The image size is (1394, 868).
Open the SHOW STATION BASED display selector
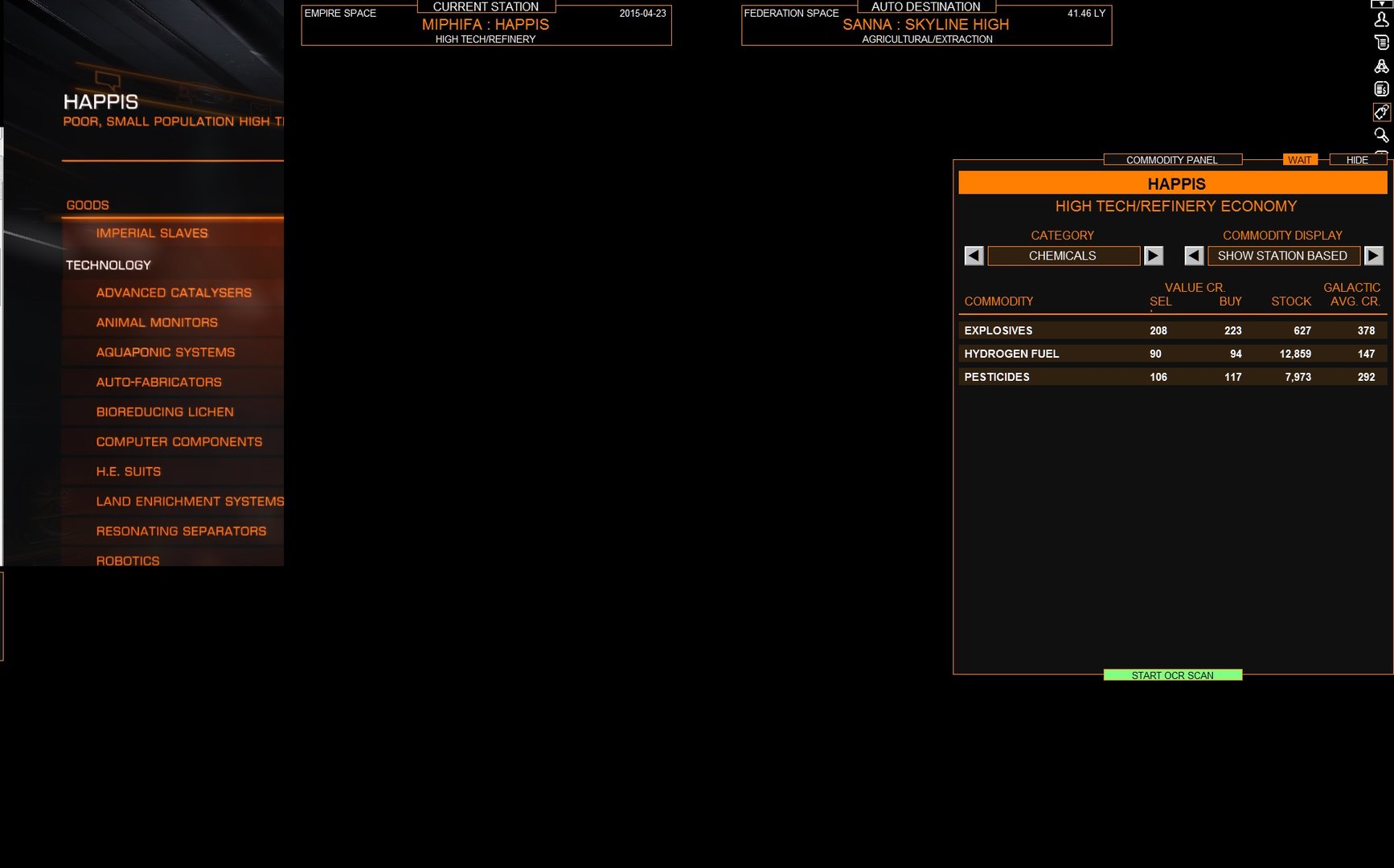click(x=1283, y=256)
